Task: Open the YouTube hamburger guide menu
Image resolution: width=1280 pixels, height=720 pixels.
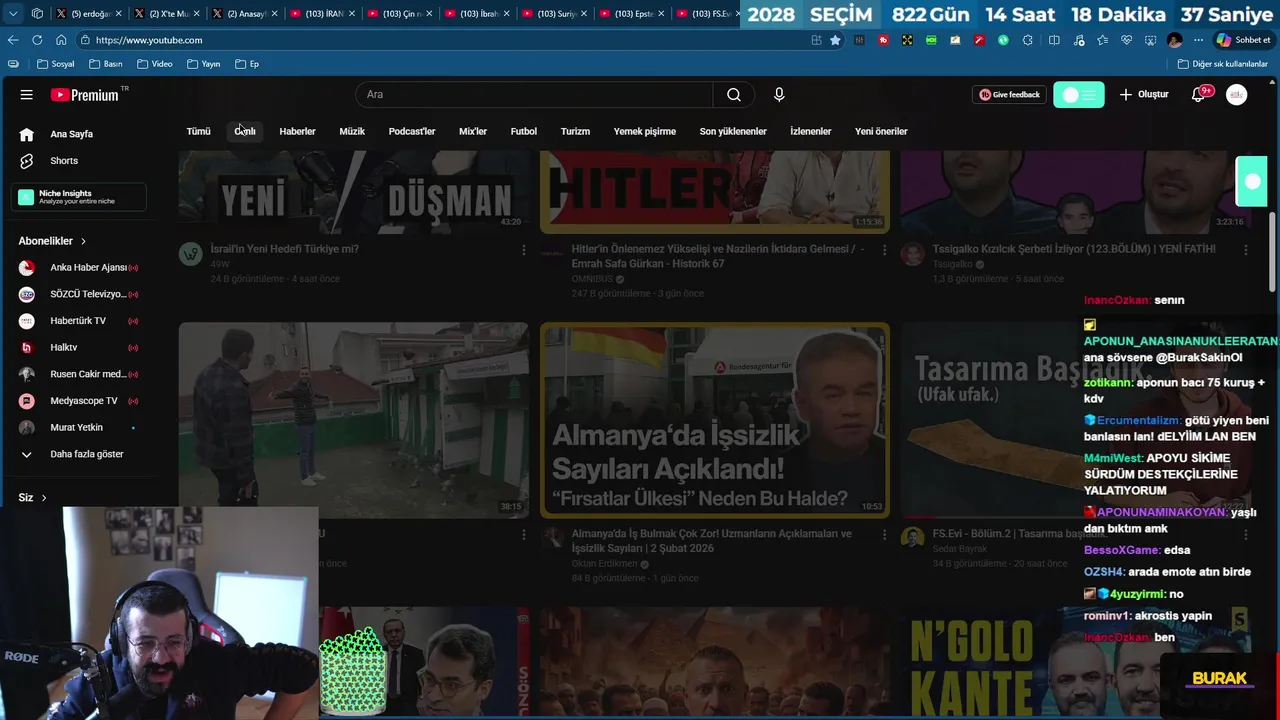Action: tap(27, 95)
